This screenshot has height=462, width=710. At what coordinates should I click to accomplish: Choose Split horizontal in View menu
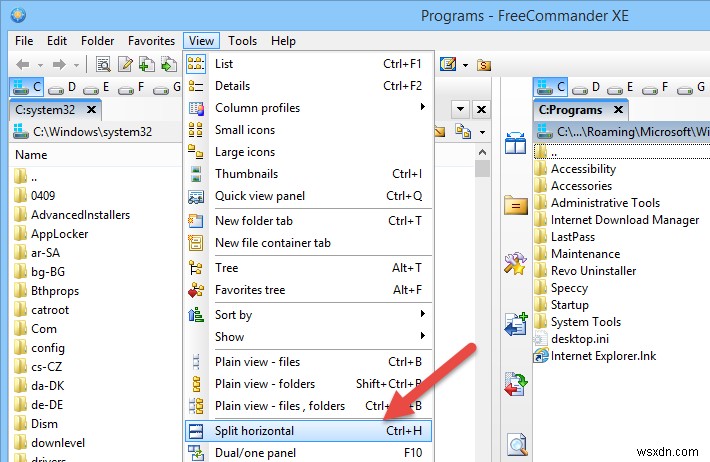point(308,431)
